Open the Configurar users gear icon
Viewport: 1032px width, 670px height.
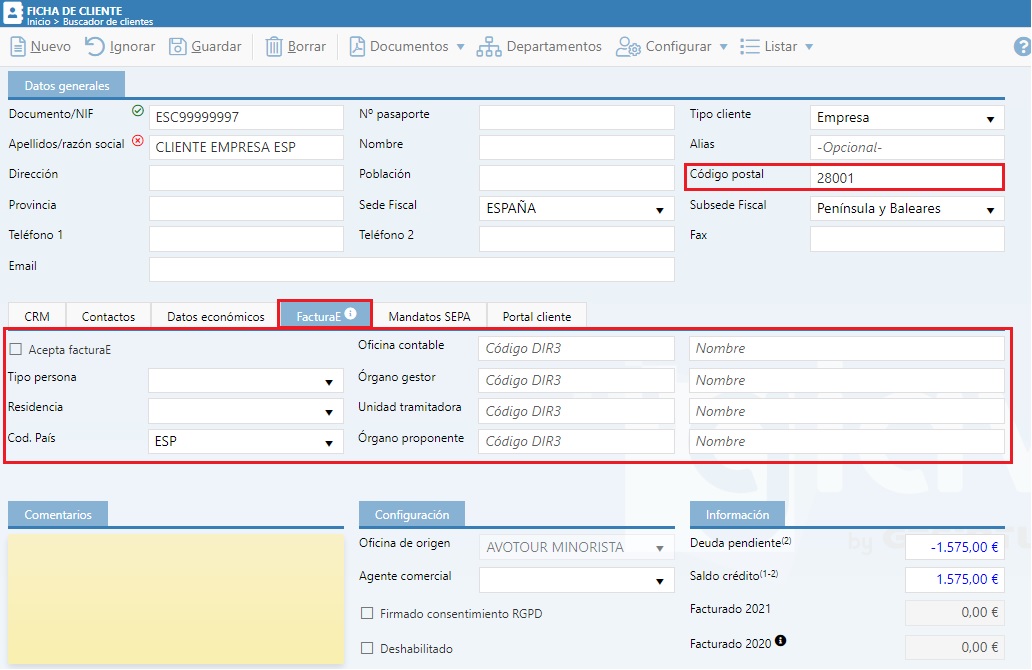pyautogui.click(x=628, y=46)
